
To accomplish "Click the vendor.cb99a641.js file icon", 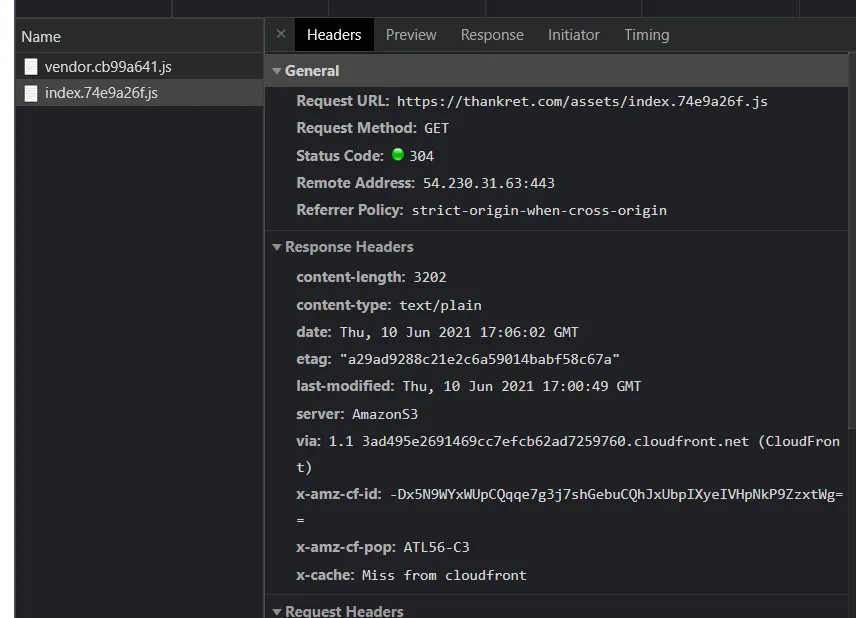I will click(x=31, y=67).
